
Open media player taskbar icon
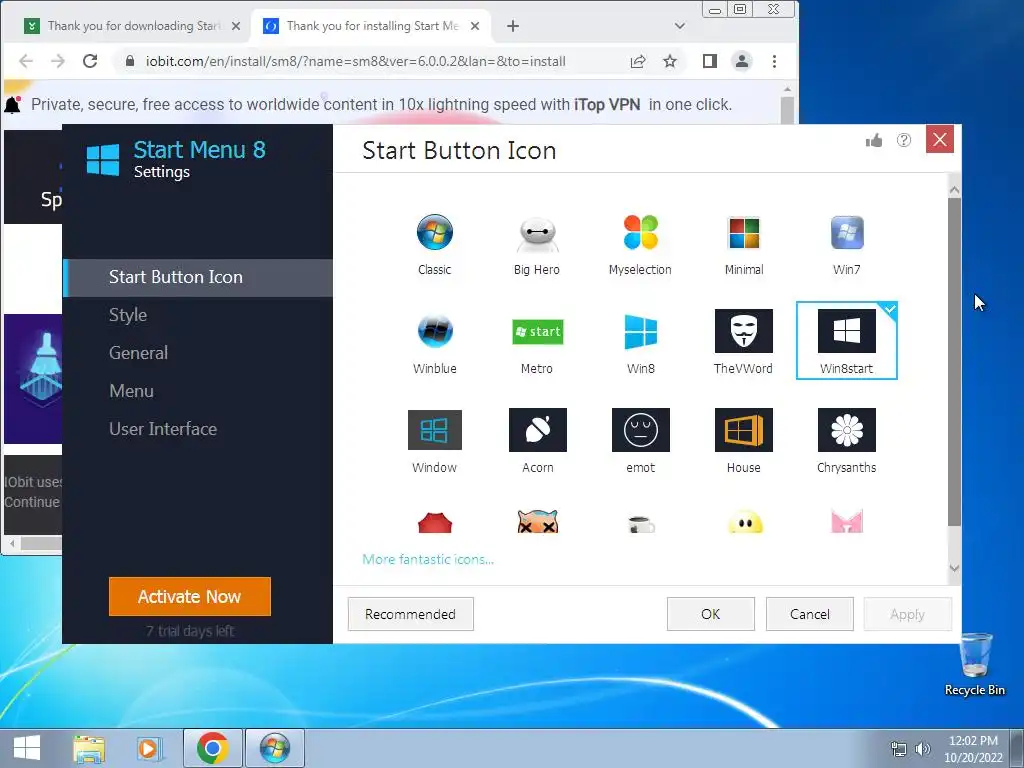click(149, 748)
